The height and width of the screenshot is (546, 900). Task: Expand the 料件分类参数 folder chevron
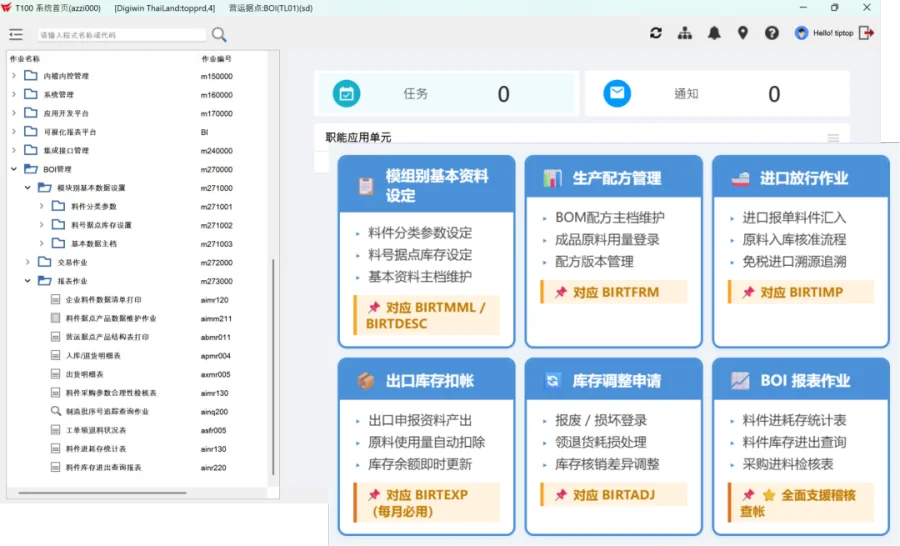[x=41, y=206]
